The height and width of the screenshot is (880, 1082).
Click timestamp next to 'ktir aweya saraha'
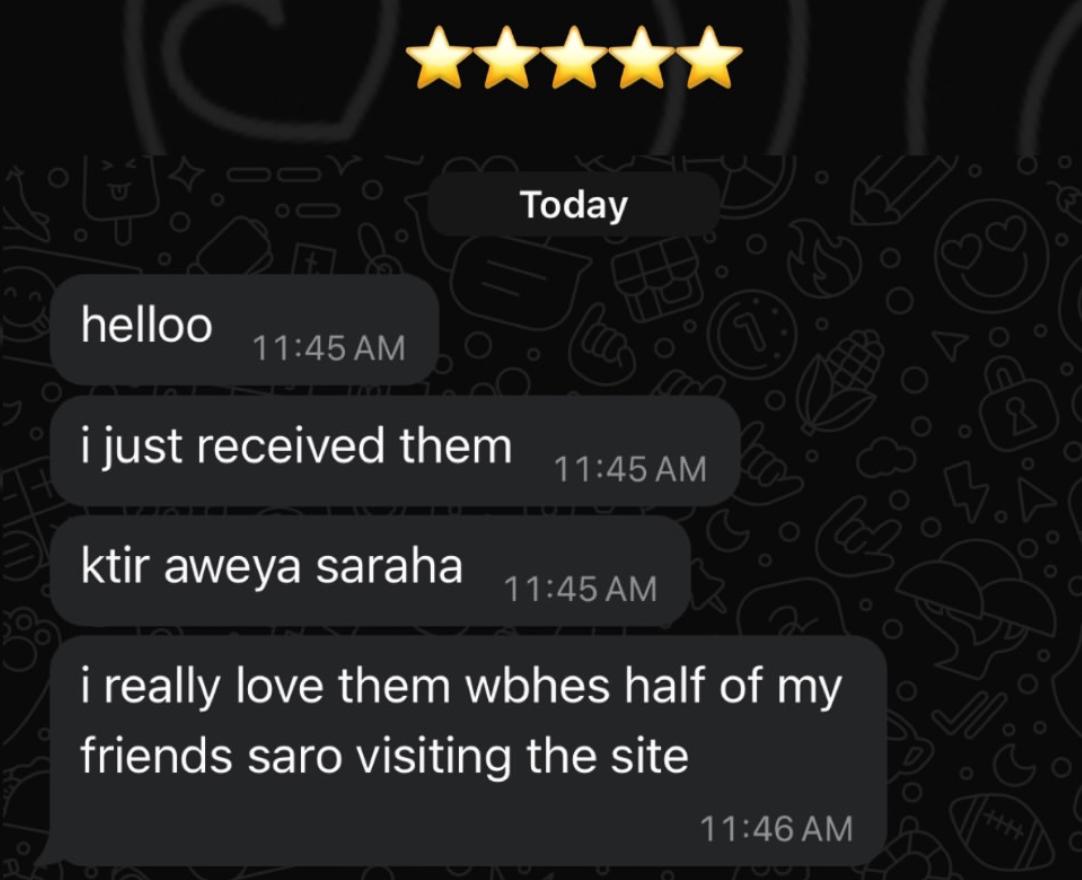[x=580, y=589]
